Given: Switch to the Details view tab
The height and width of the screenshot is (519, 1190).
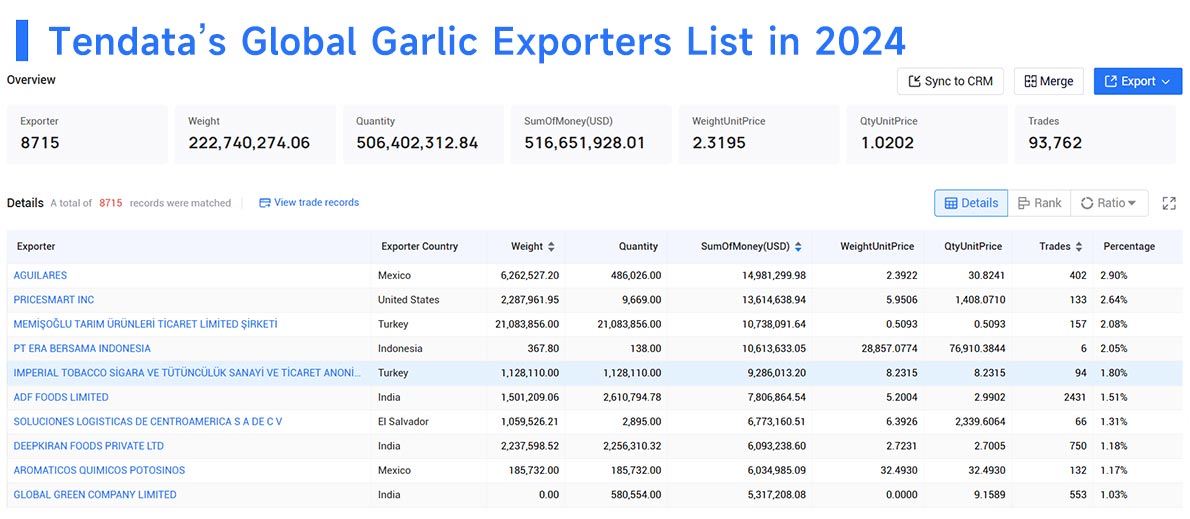Looking at the screenshot, I should point(971,203).
